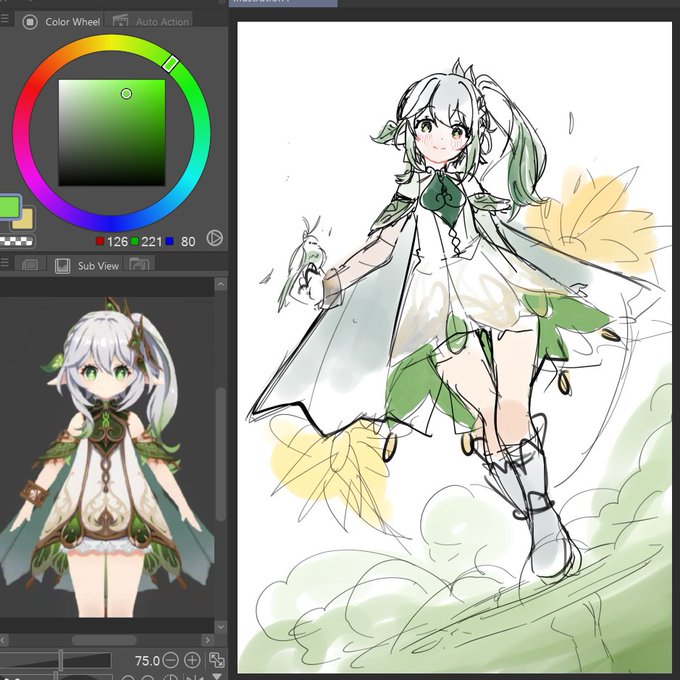This screenshot has height=680, width=680.
Task: Open the folder tab right of Sub View
Action: [x=139, y=264]
